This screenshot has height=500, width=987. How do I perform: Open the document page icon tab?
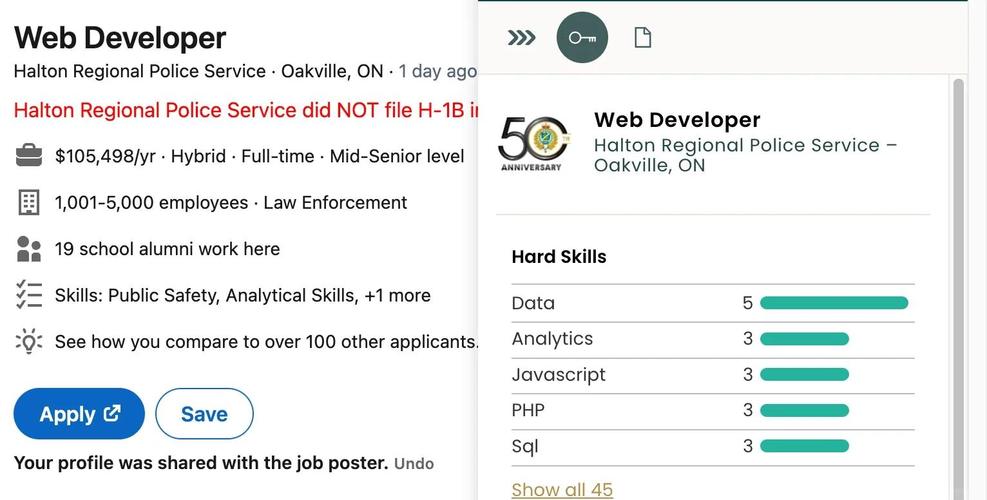coord(643,38)
